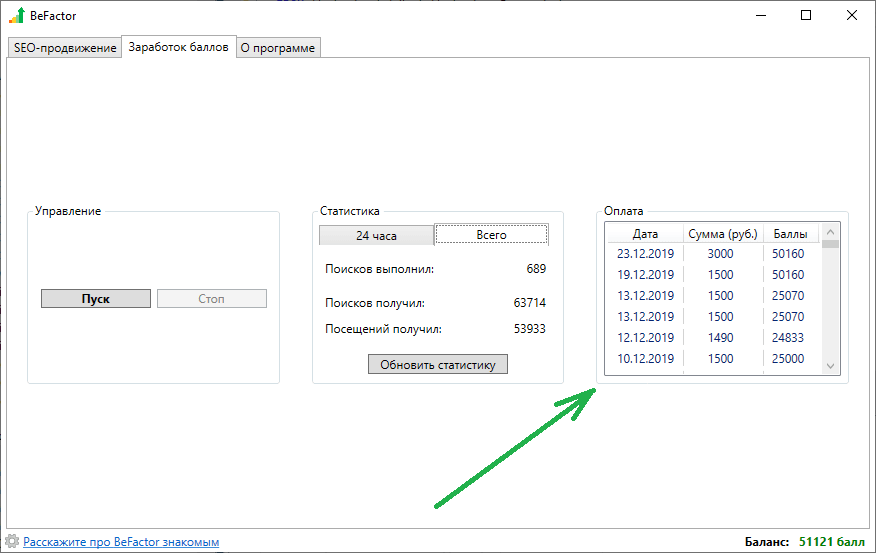This screenshot has width=876, height=553.
Task: Click the Поисков выполнил label
Action: coord(379,269)
